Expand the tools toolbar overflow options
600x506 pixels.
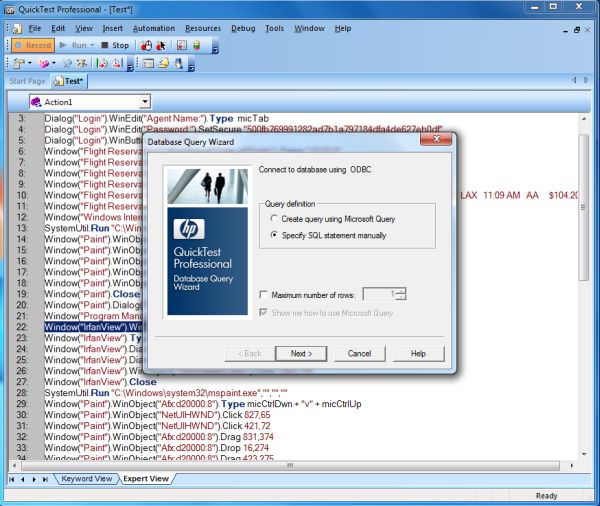(x=191, y=66)
